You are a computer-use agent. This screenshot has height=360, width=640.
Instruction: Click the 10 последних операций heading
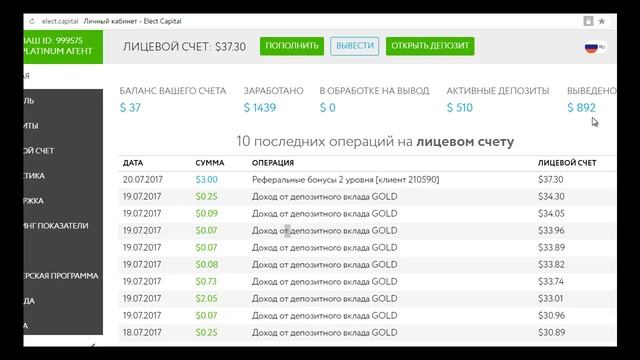click(375, 142)
